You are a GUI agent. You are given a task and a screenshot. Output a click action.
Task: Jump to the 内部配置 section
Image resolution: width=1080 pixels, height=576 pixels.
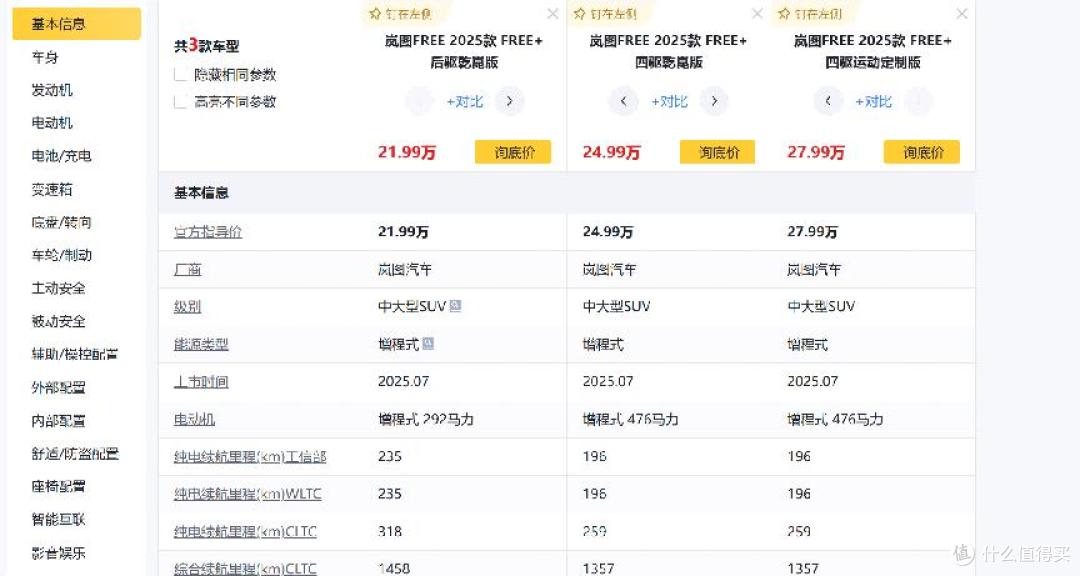[59, 420]
